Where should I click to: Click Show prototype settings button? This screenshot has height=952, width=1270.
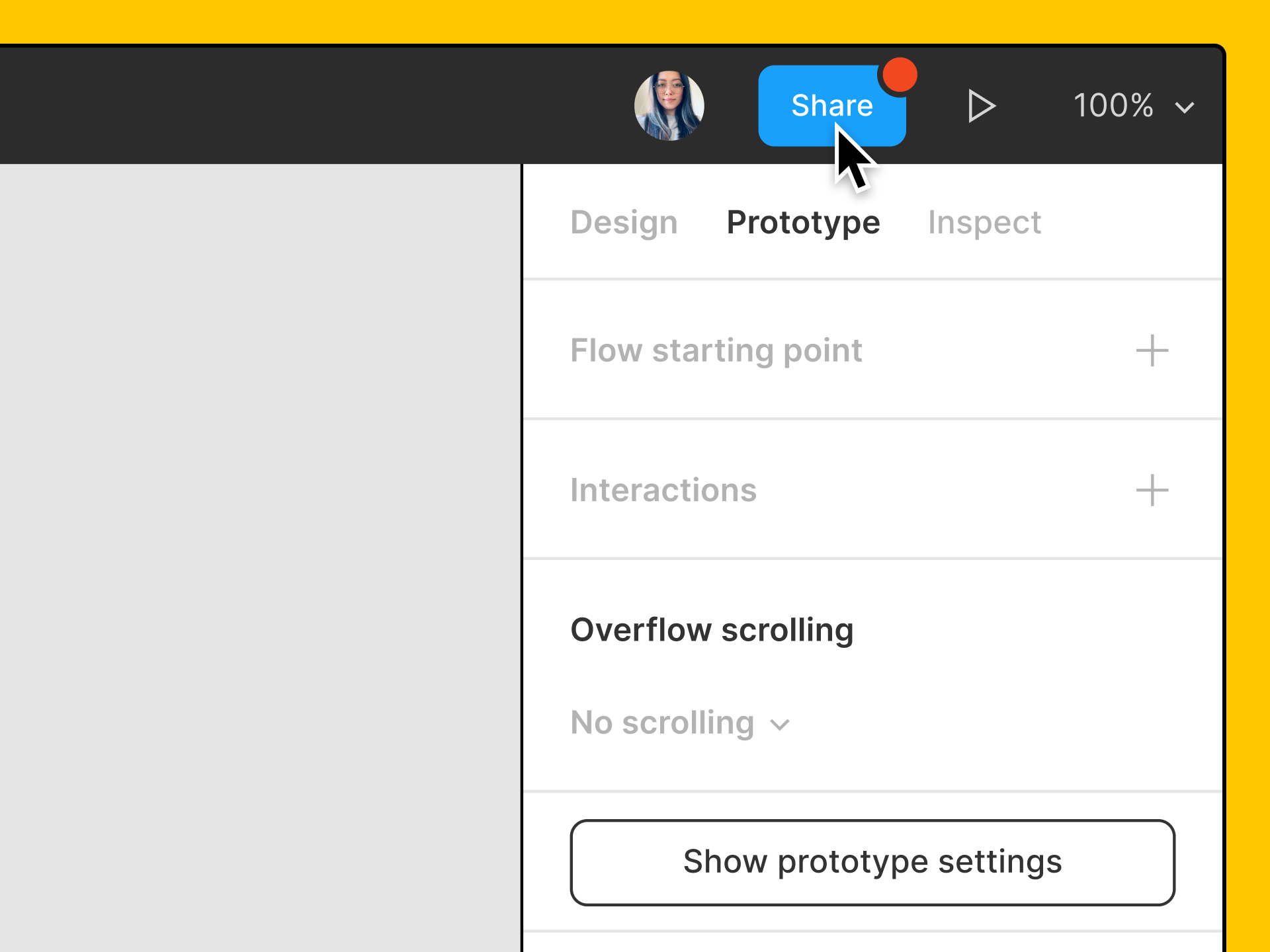coord(872,862)
